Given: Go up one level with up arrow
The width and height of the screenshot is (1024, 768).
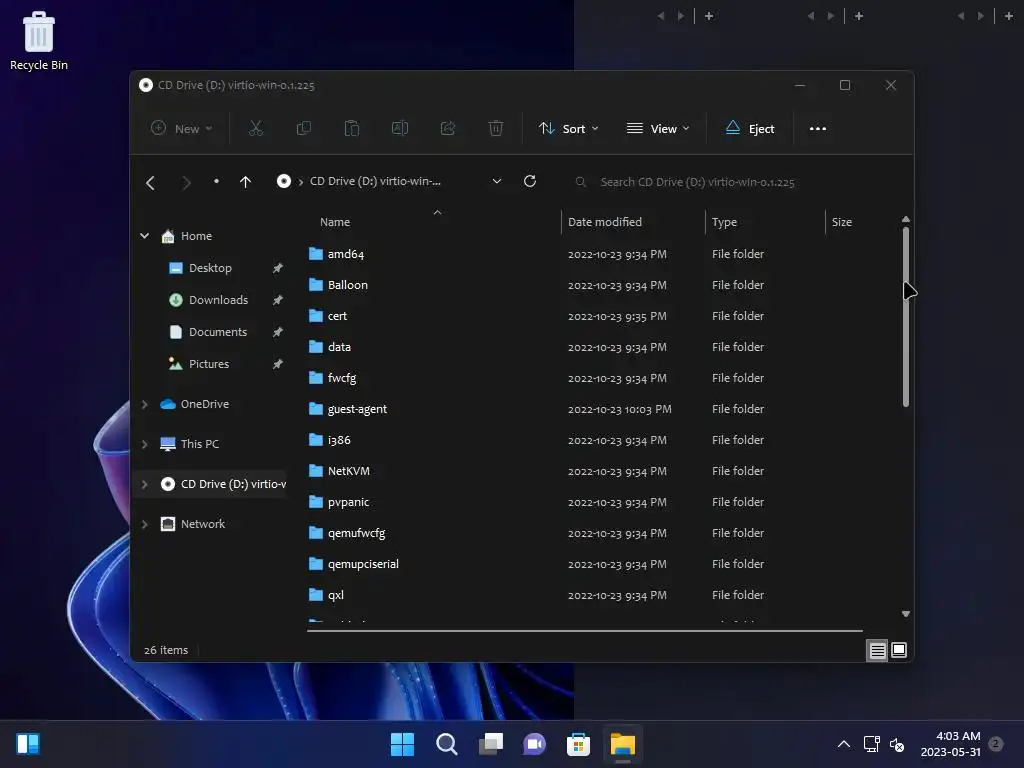Looking at the screenshot, I should (x=245, y=182).
